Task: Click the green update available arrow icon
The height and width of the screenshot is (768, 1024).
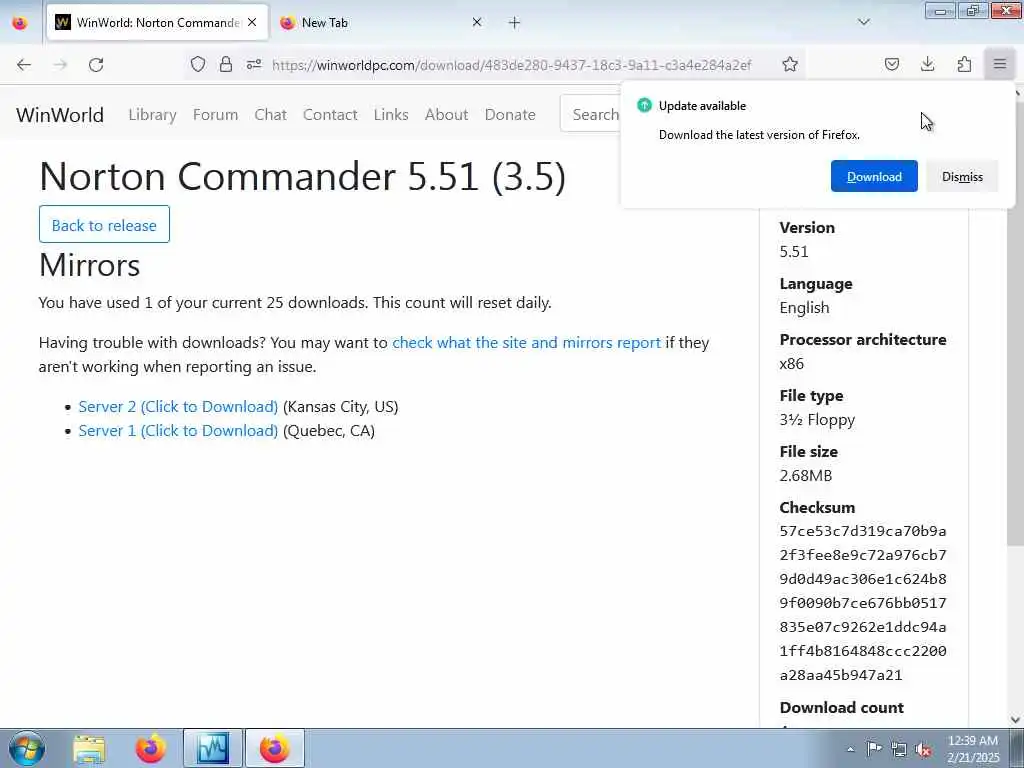Action: click(645, 105)
